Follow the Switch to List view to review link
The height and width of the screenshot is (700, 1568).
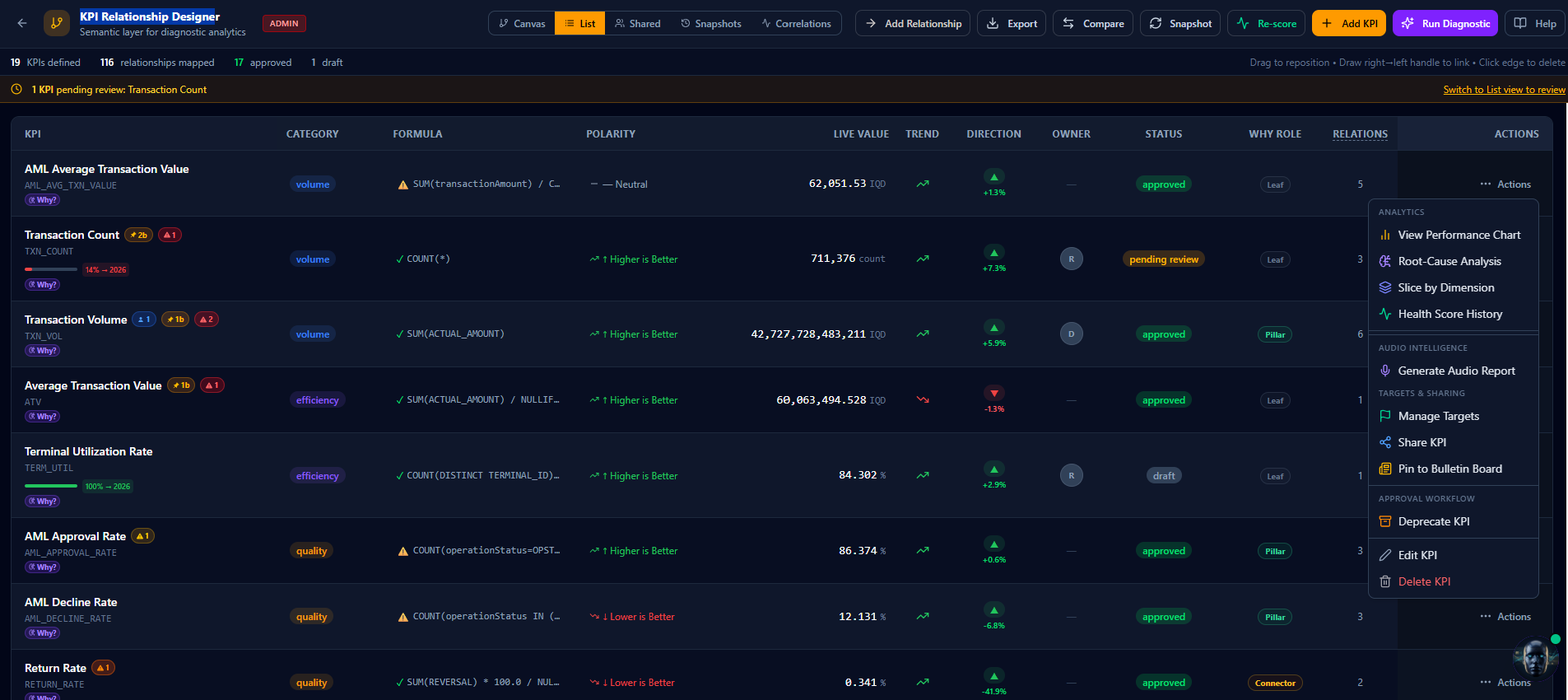point(1504,90)
